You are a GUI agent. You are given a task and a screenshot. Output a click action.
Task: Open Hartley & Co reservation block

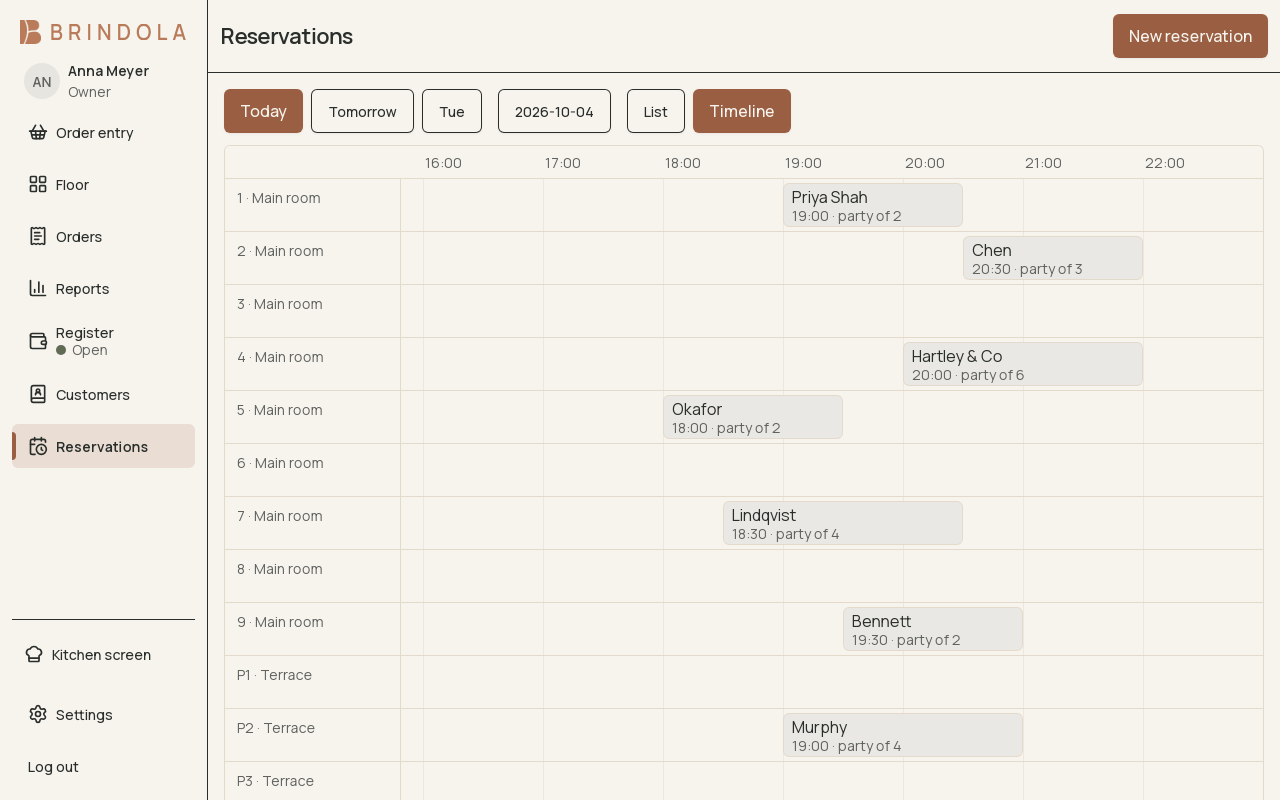[x=1023, y=364]
